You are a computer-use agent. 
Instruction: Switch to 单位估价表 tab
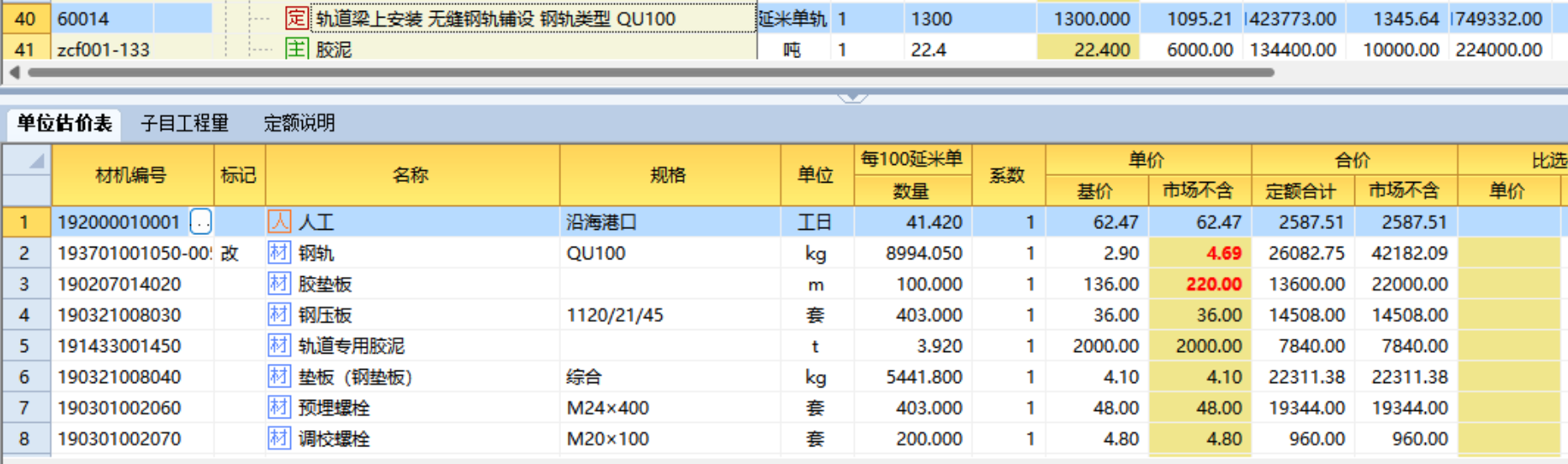[65, 123]
